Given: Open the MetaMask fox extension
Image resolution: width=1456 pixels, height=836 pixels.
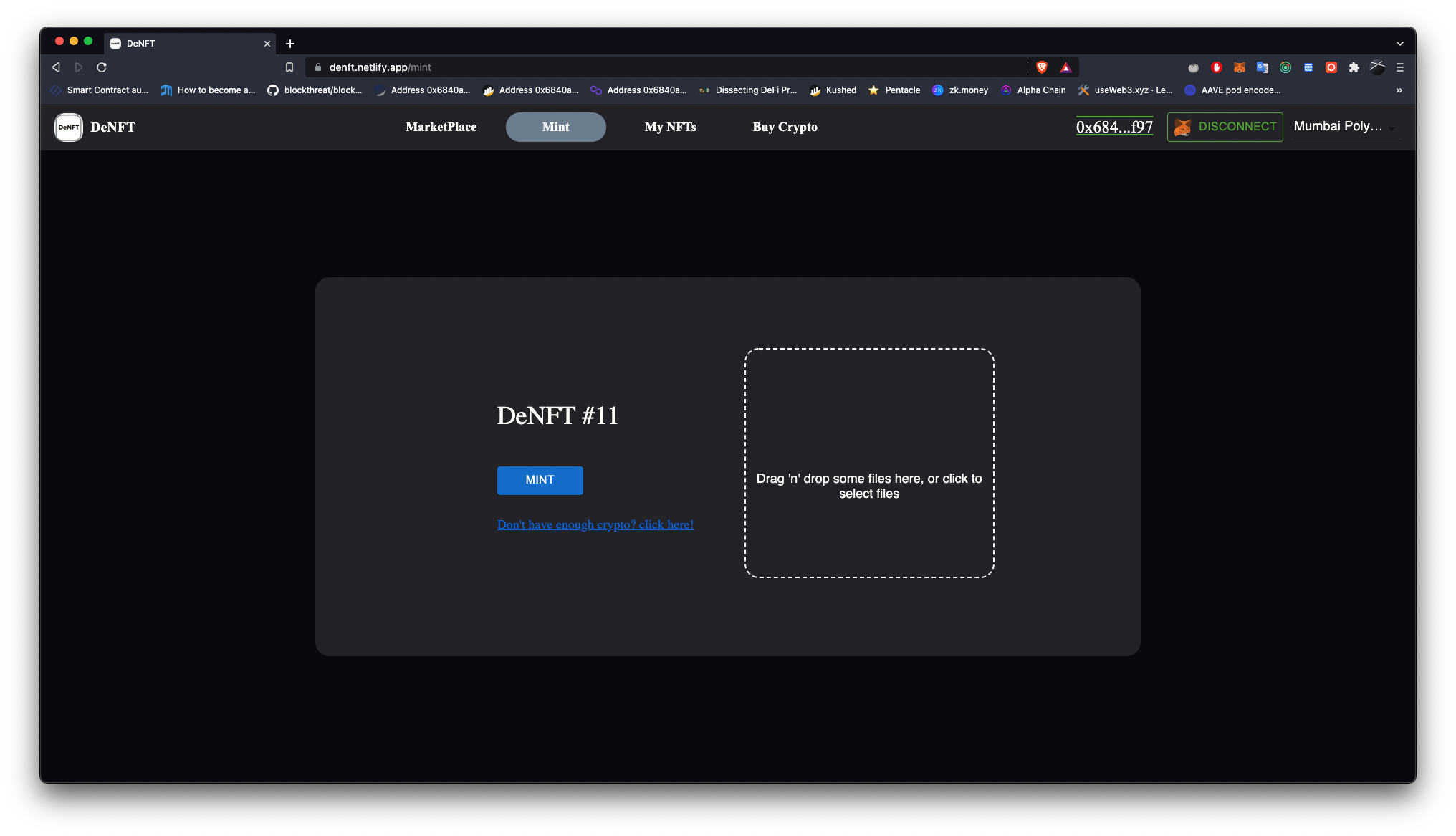Looking at the screenshot, I should tap(1239, 67).
